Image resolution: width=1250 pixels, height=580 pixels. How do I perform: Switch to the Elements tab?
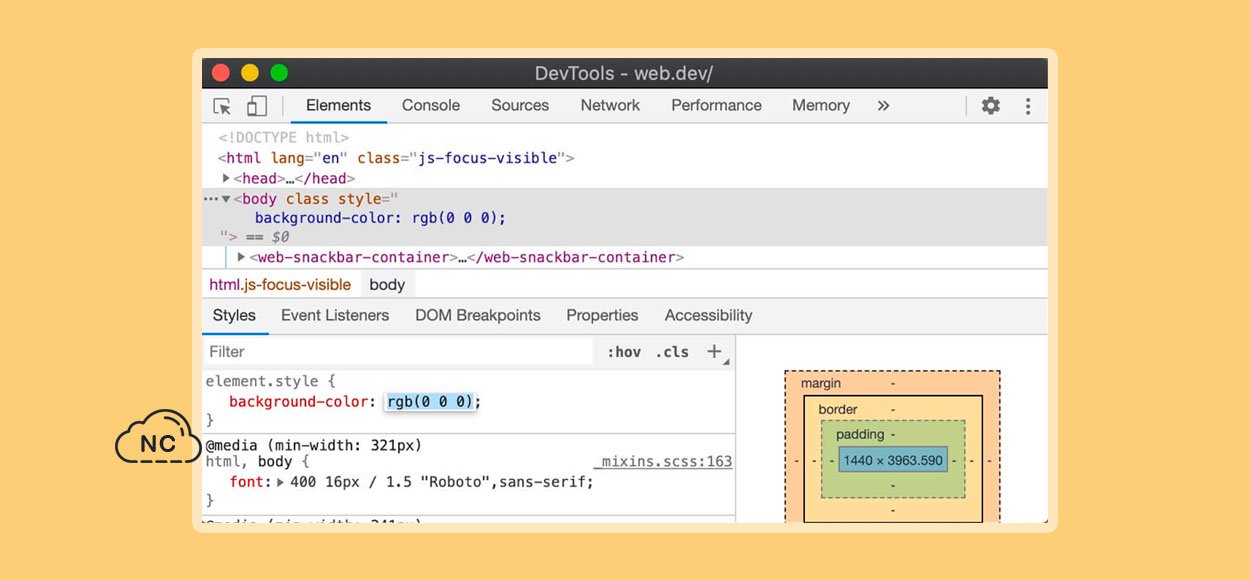click(338, 106)
